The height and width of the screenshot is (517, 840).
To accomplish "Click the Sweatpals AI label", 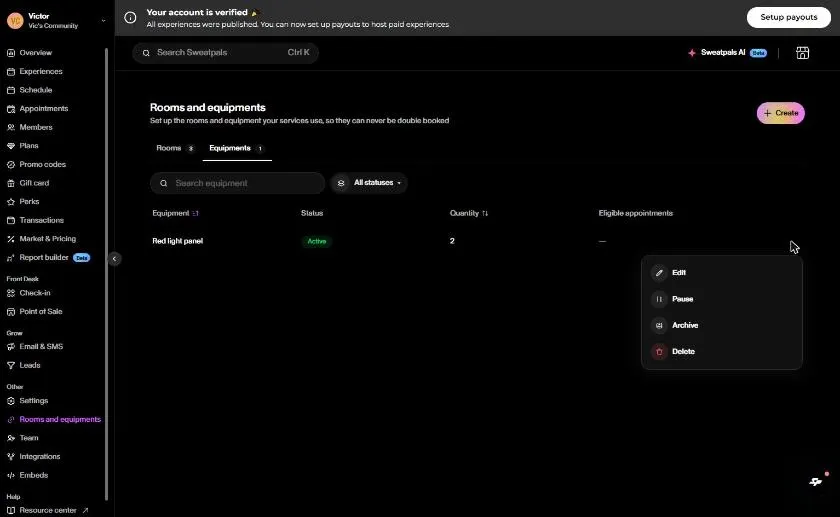I will 723,53.
